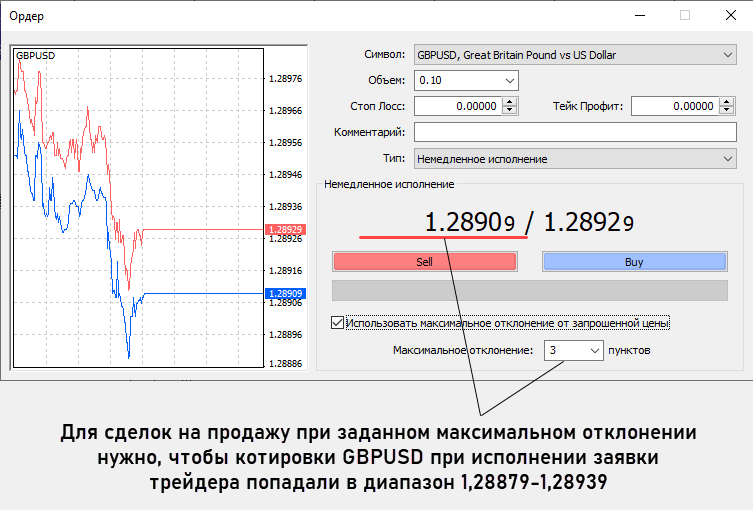
Task: Open the Максимальное отклонение dropdown
Action: [x=594, y=351]
